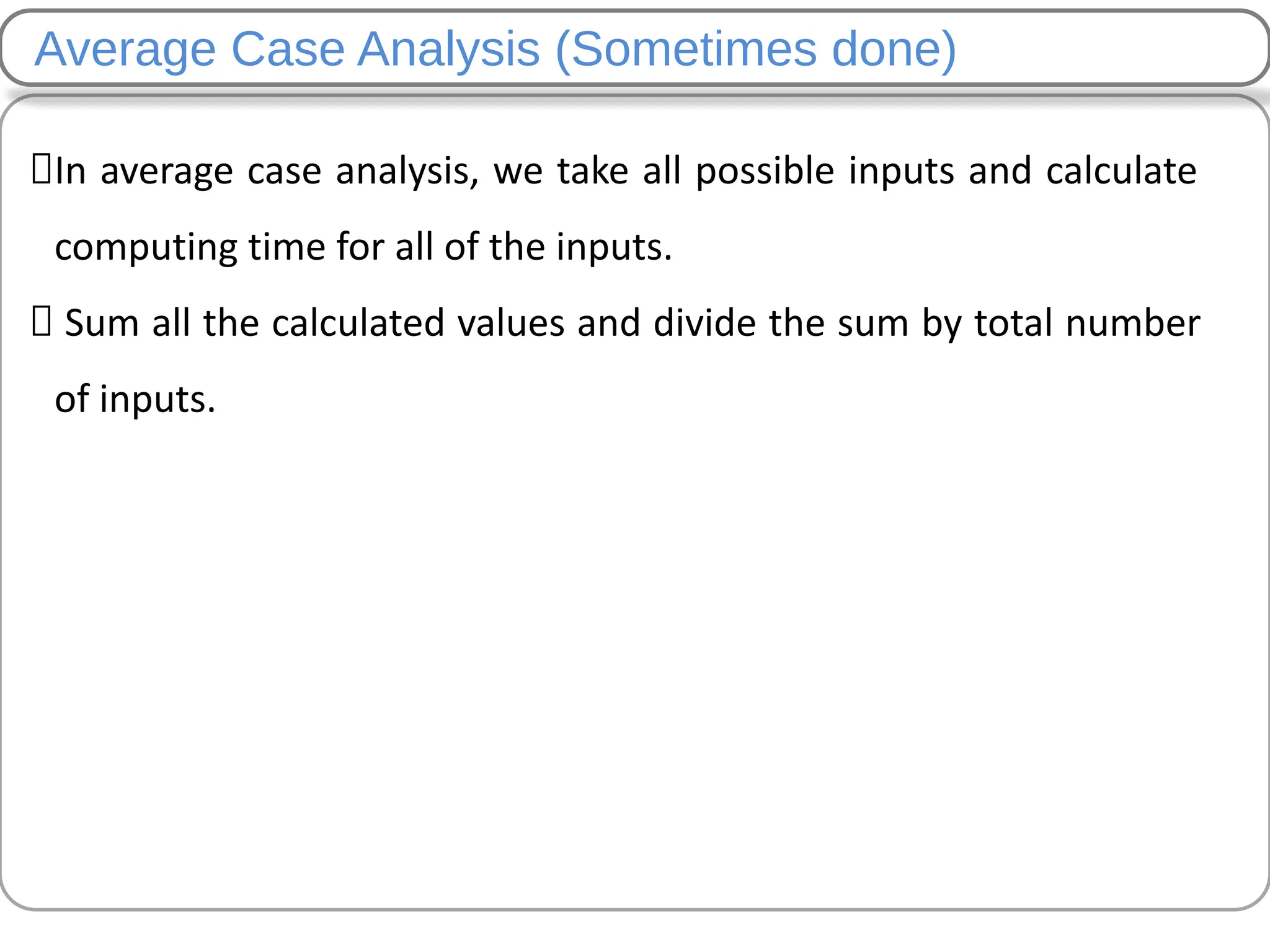This screenshot has width=1270, height=952.
Task: Click the word 'number' ending the third line
Action: [x=1132, y=324]
